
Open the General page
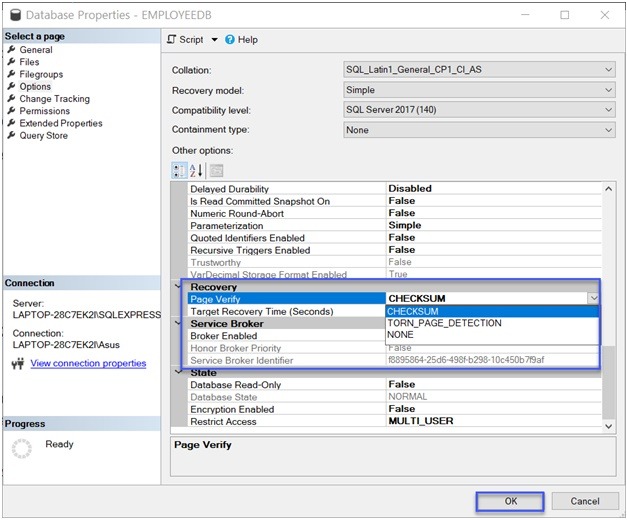36,50
